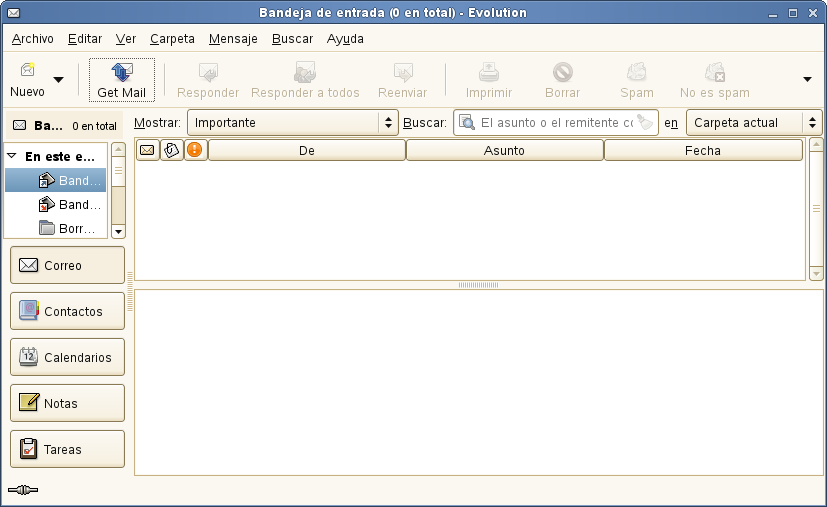This screenshot has height=507, width=827.
Task: Click the sidebar vertical divider handle
Action: pos(130,291)
